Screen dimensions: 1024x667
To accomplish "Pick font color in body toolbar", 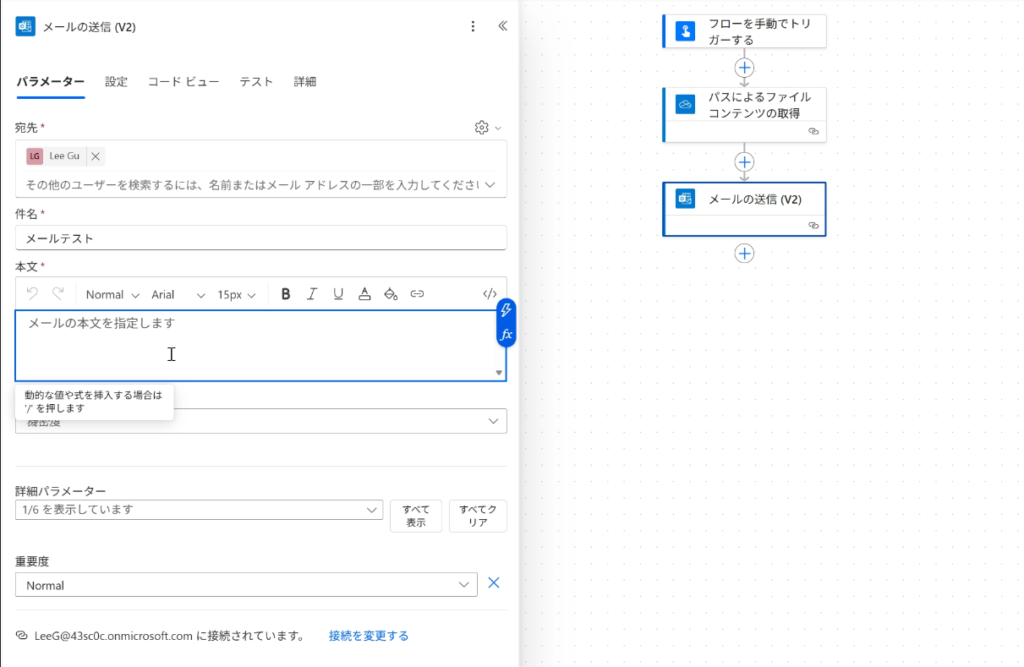I will 365,294.
